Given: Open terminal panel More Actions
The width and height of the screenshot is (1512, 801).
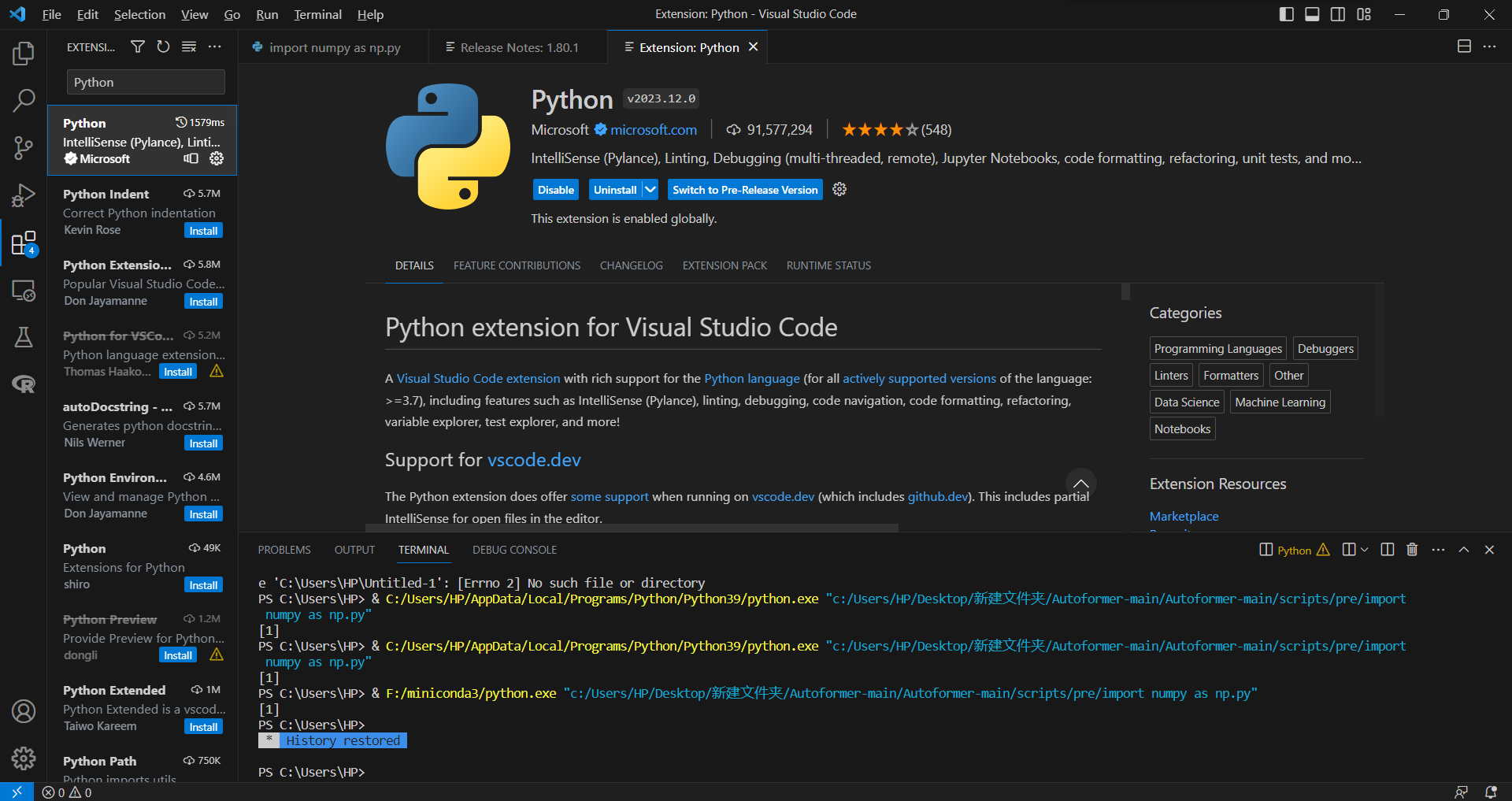Looking at the screenshot, I should pos(1438,549).
